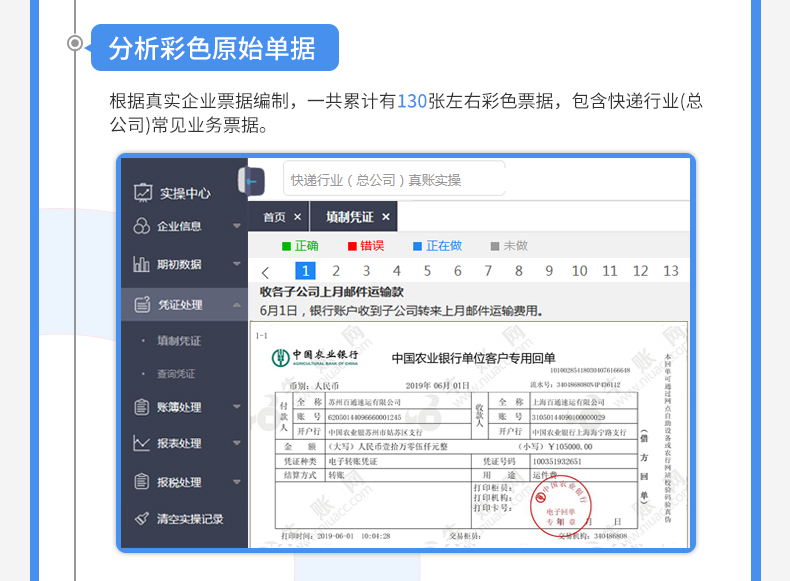Click the 期初数据 bar chart icon

click(x=141, y=264)
